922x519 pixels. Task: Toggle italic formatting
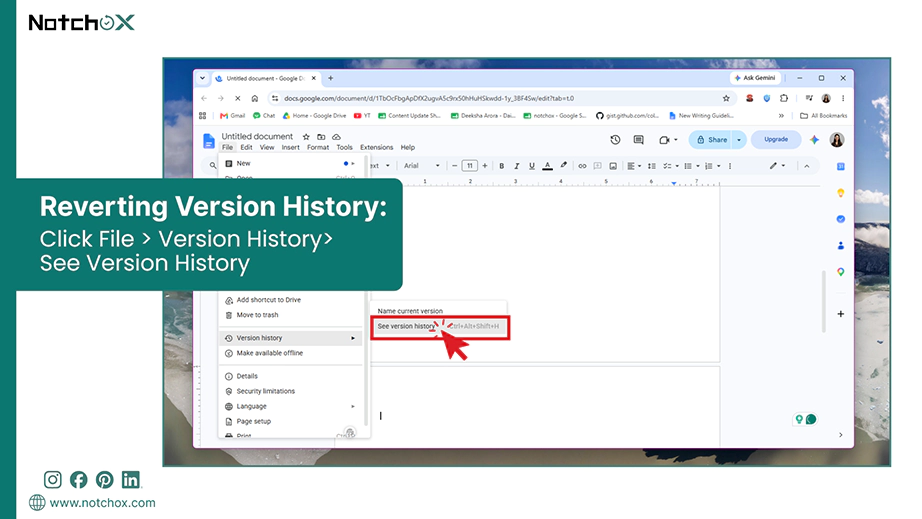(x=516, y=166)
